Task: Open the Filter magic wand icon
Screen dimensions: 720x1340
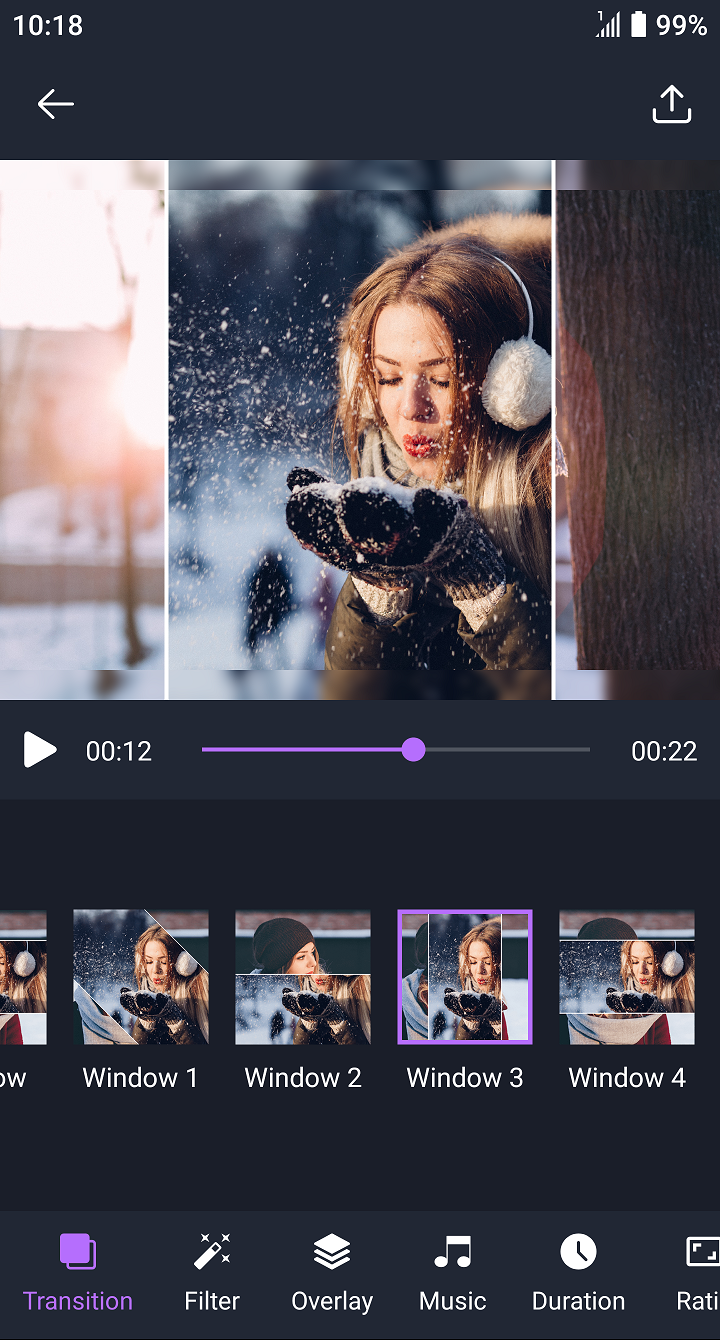Action: (x=212, y=1251)
